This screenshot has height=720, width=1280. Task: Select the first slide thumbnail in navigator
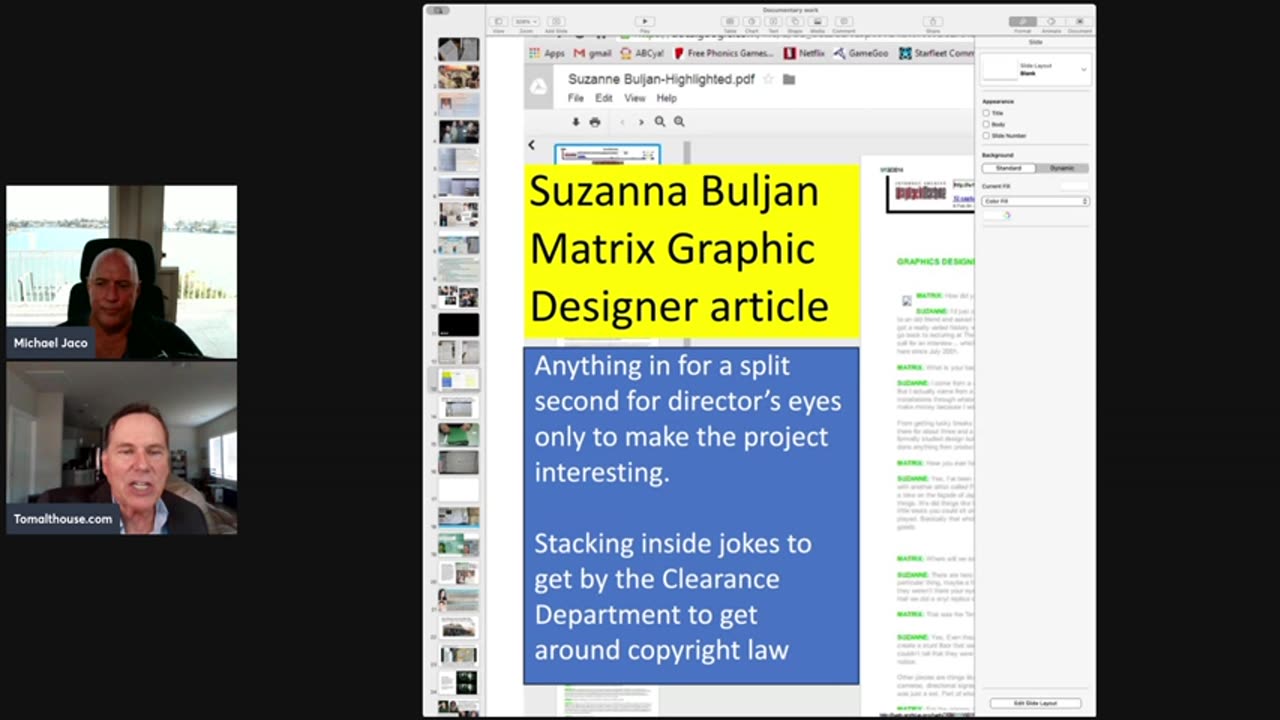458,49
